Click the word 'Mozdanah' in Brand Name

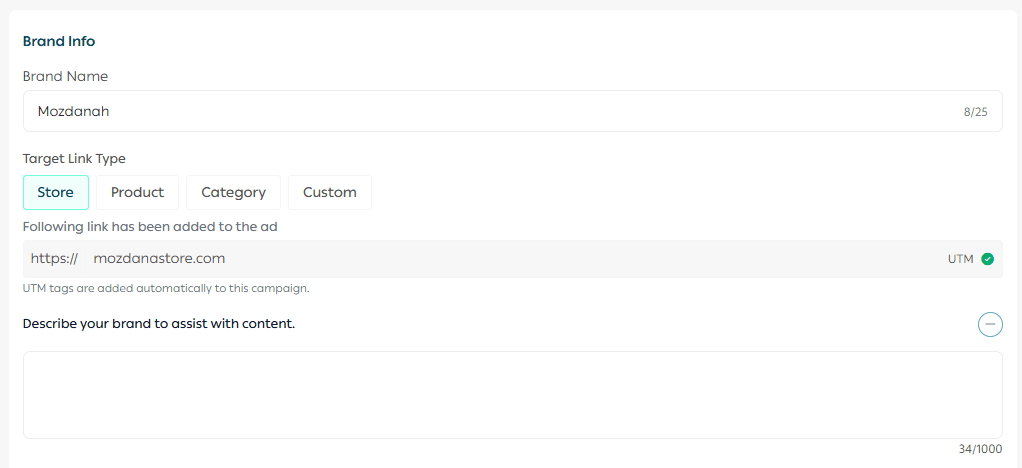tap(73, 111)
